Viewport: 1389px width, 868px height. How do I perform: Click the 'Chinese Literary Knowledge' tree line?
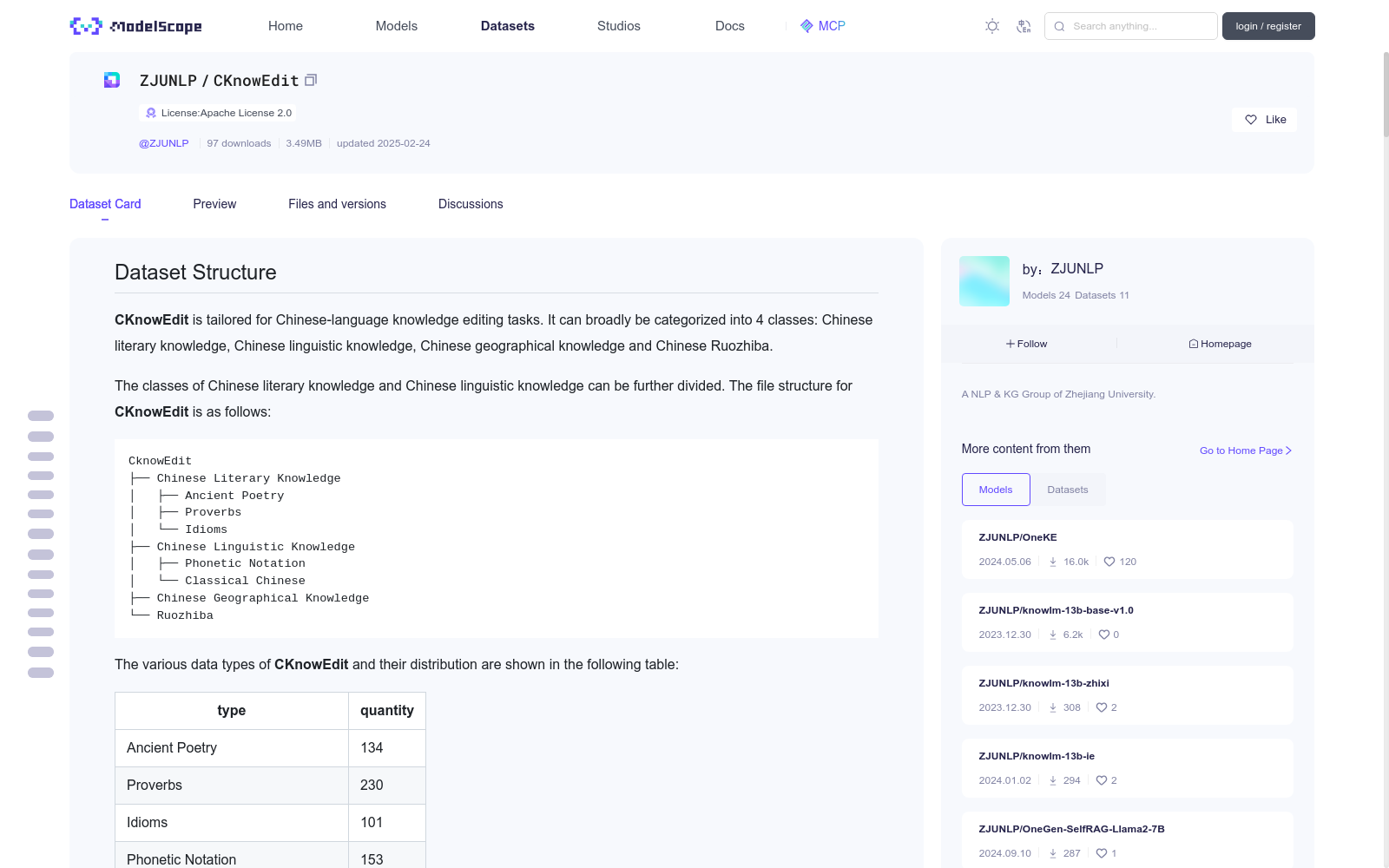coord(248,478)
